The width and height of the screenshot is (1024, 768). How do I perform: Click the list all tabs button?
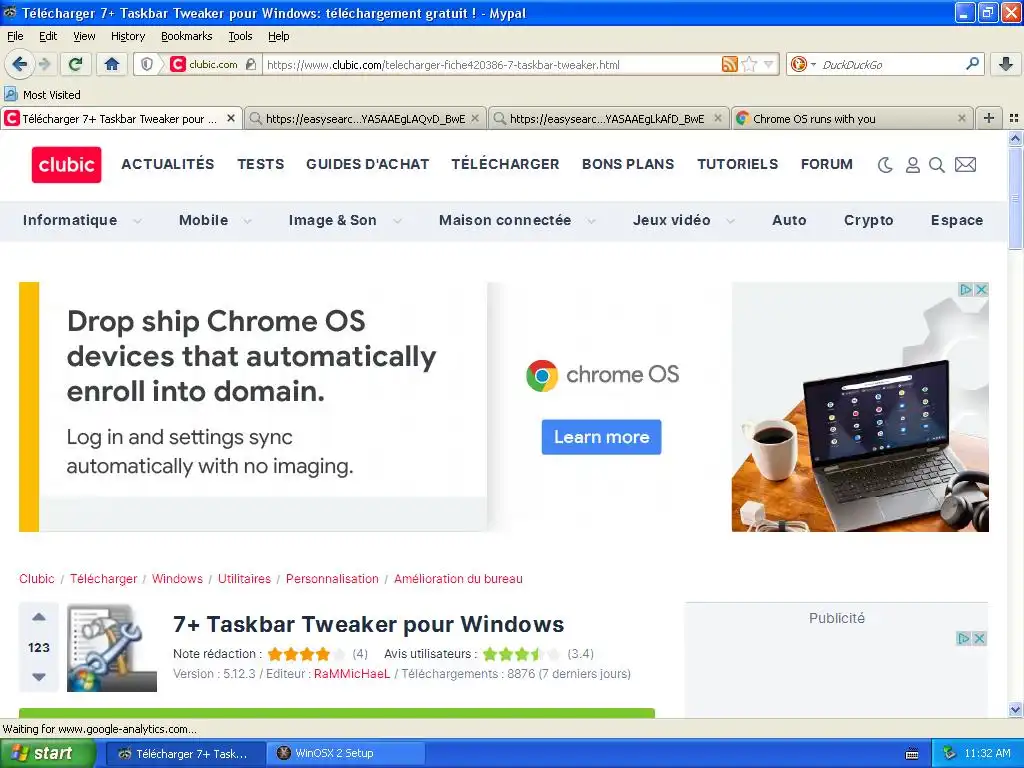[1014, 118]
